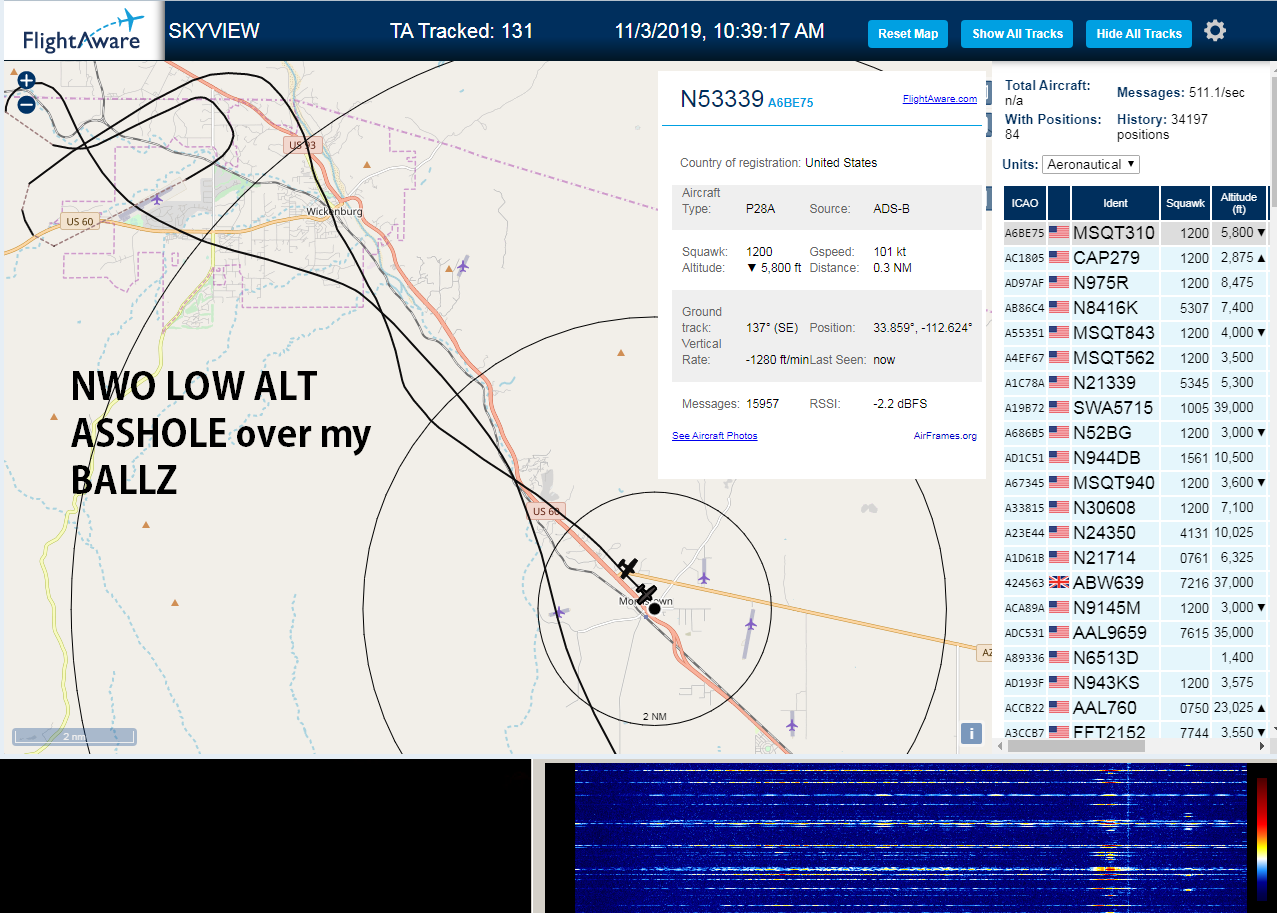
Task: Open the Units Aeronautical dropdown
Action: point(1091,164)
